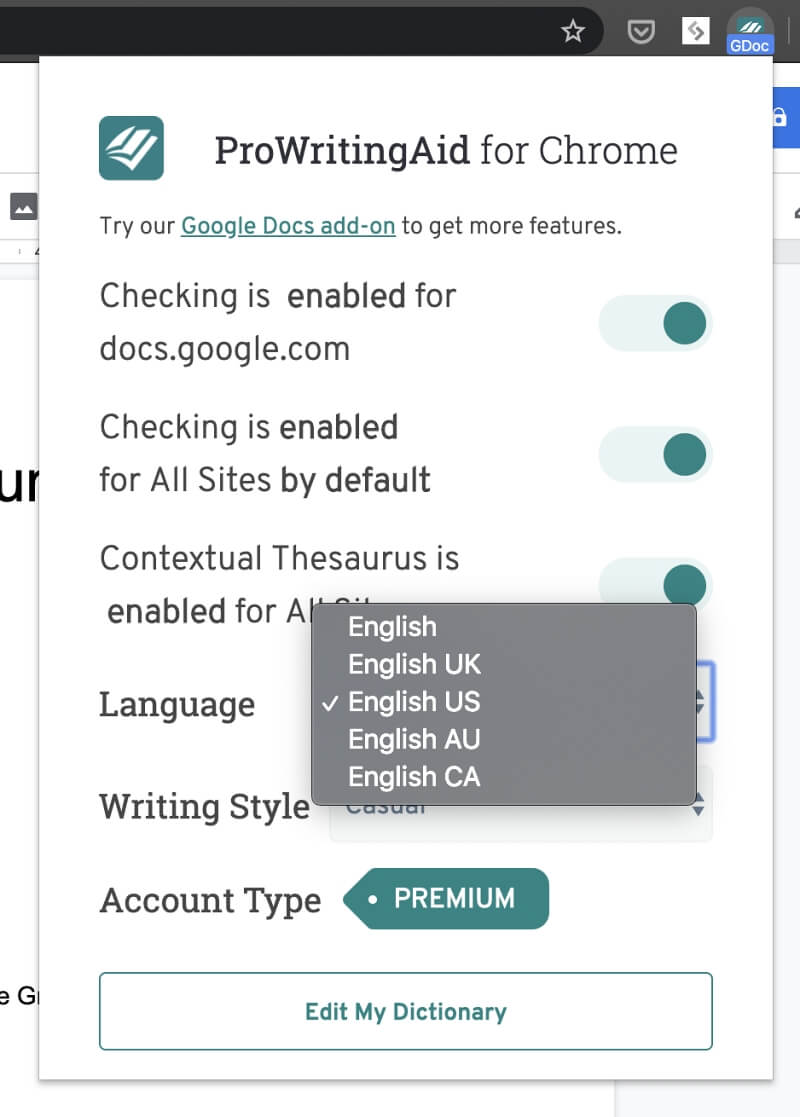Select English CA language option

tap(414, 777)
